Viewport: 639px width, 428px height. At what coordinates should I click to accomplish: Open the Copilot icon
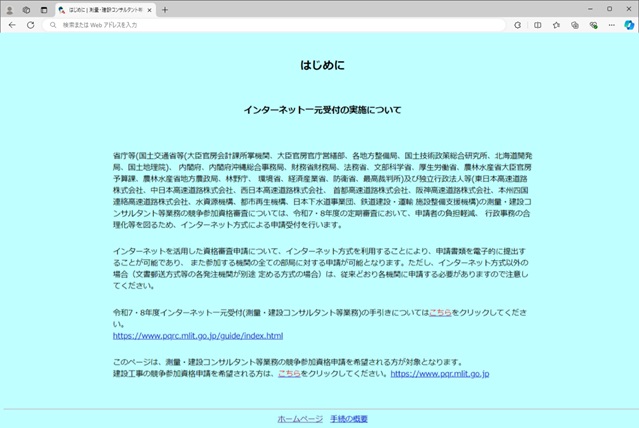[629, 25]
